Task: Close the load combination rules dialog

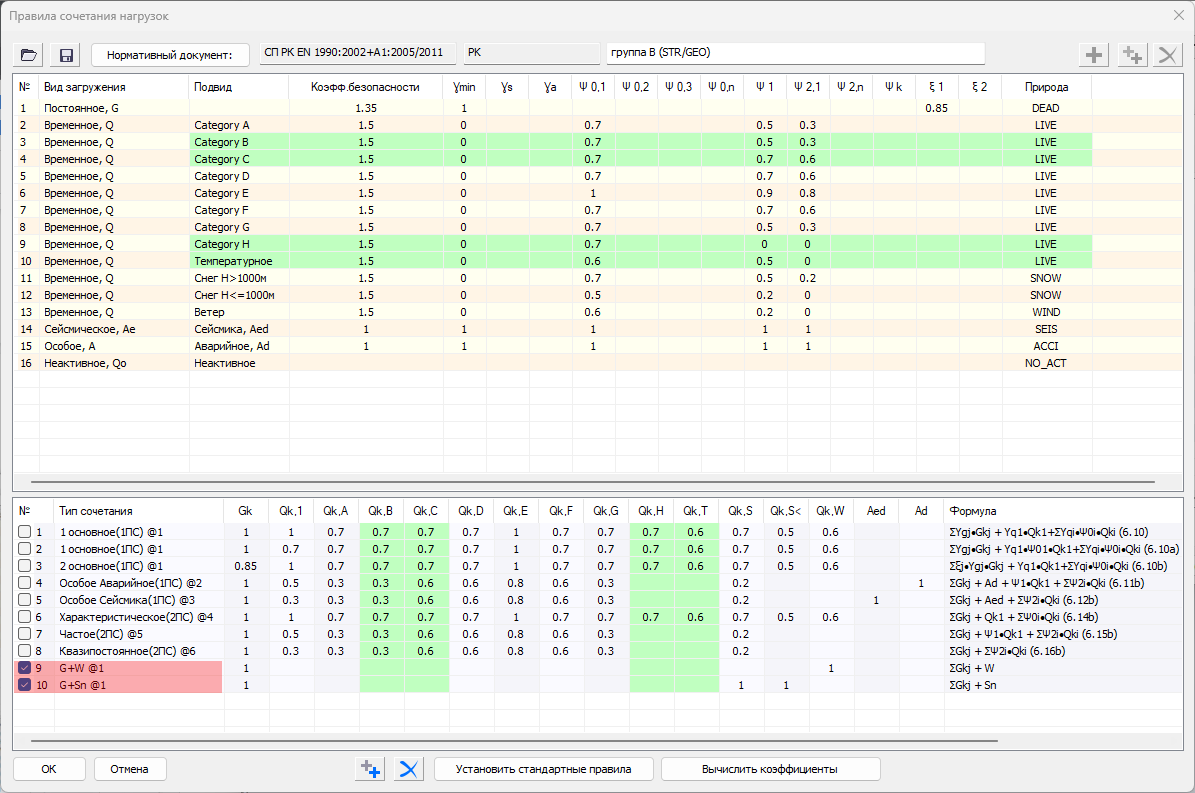Action: 1176,15
